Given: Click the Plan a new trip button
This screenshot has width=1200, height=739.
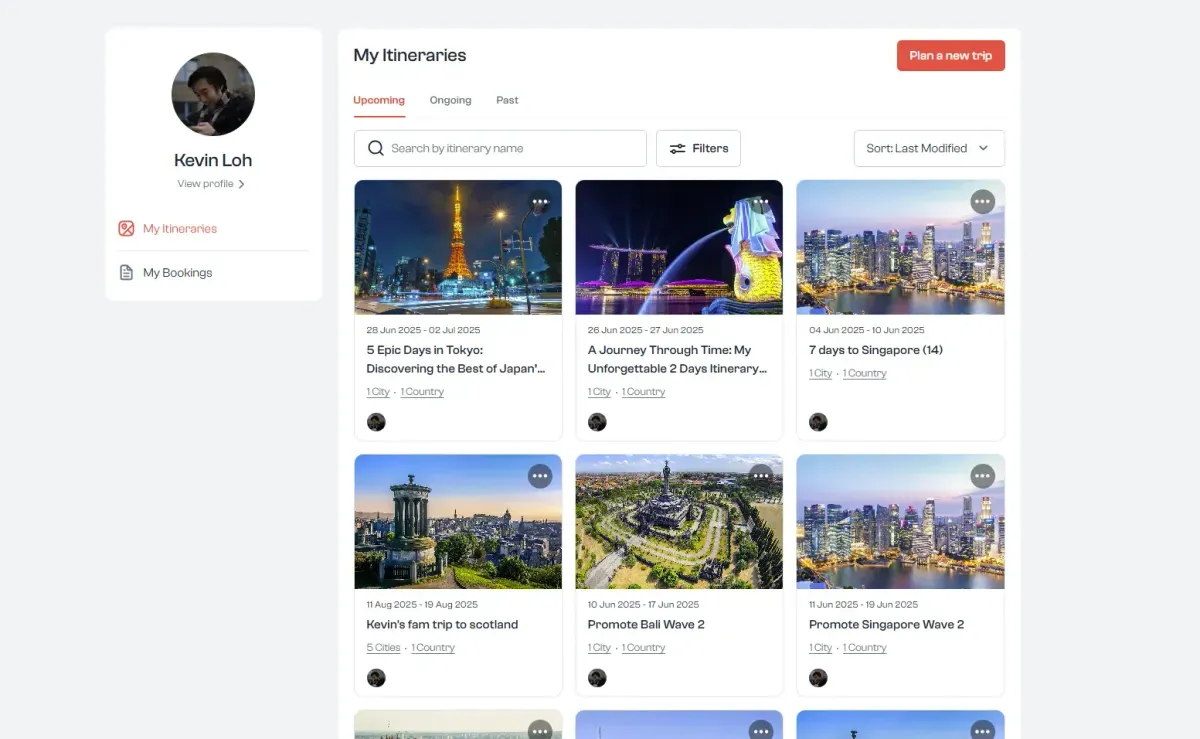Looking at the screenshot, I should click(x=951, y=56).
